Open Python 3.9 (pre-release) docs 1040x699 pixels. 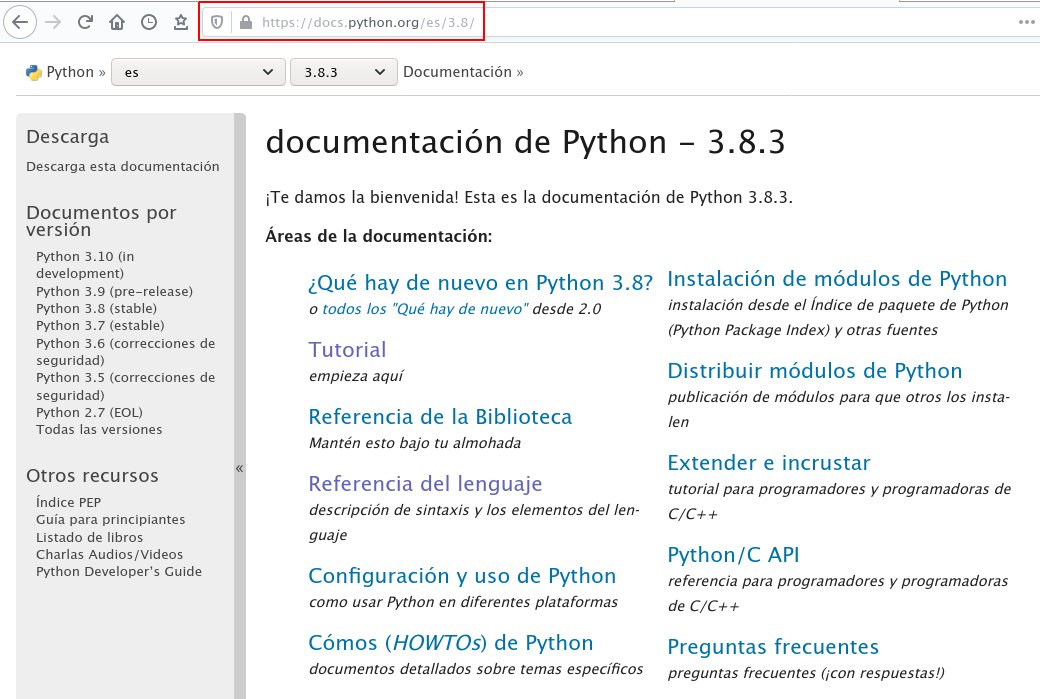click(114, 291)
